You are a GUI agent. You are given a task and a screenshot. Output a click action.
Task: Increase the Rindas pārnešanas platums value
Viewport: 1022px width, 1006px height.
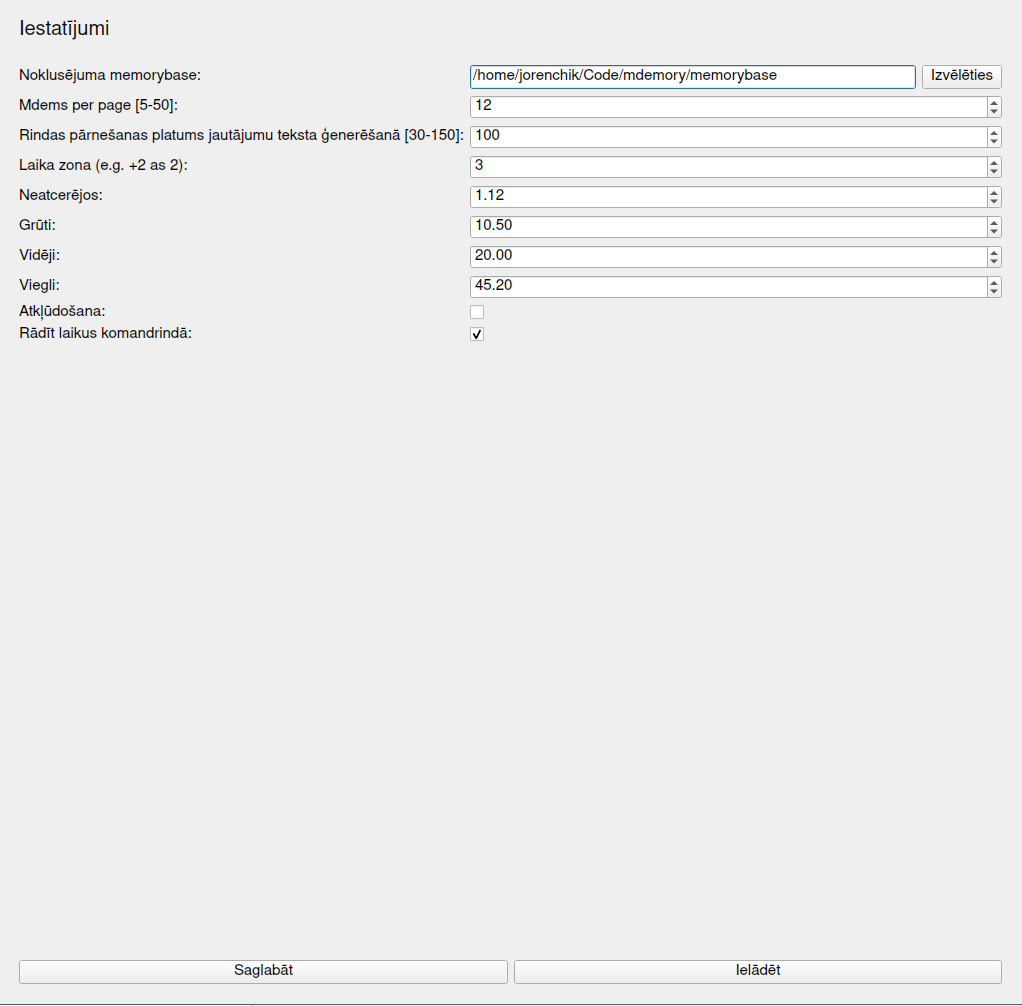(993, 132)
